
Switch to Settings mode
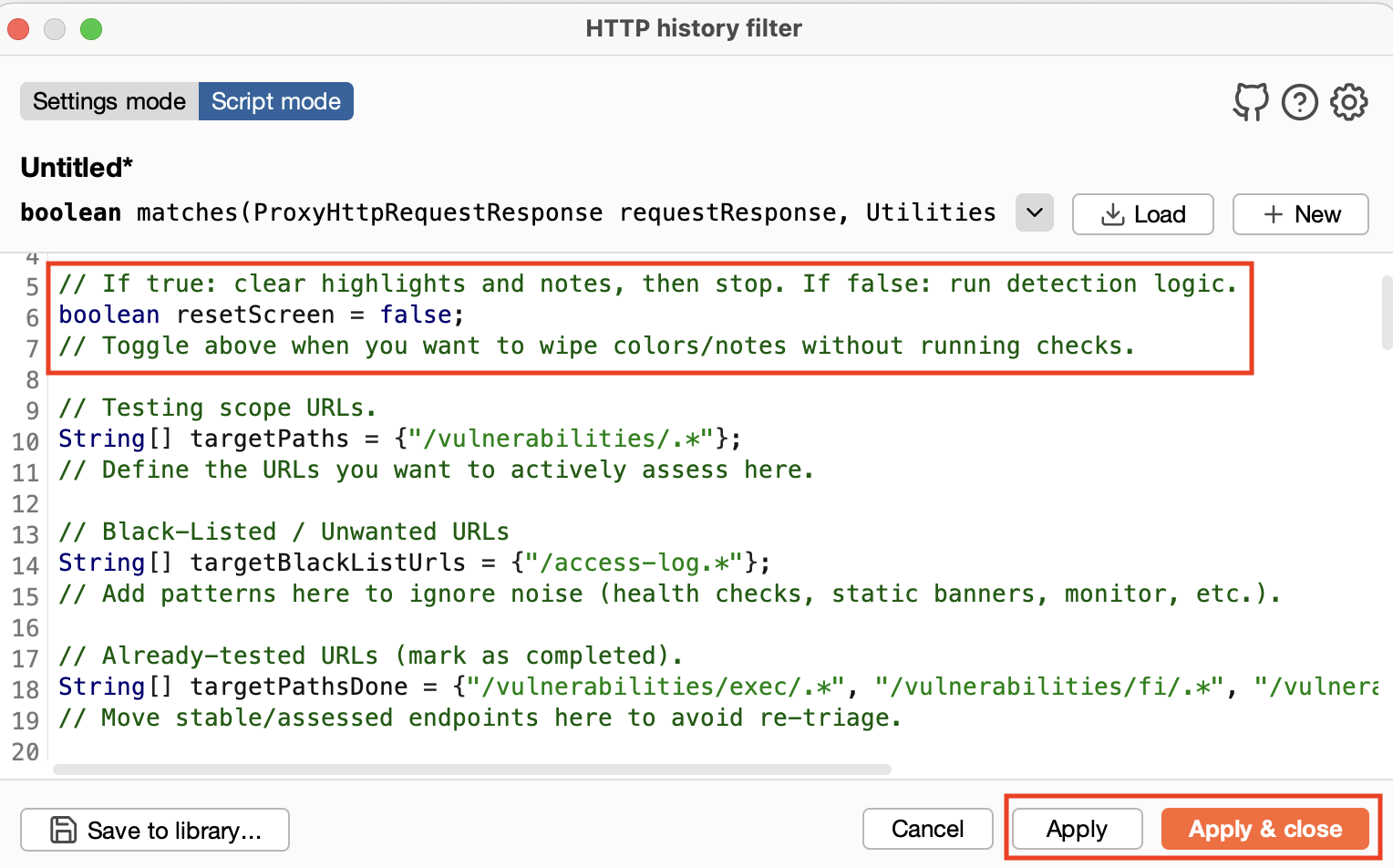109,101
